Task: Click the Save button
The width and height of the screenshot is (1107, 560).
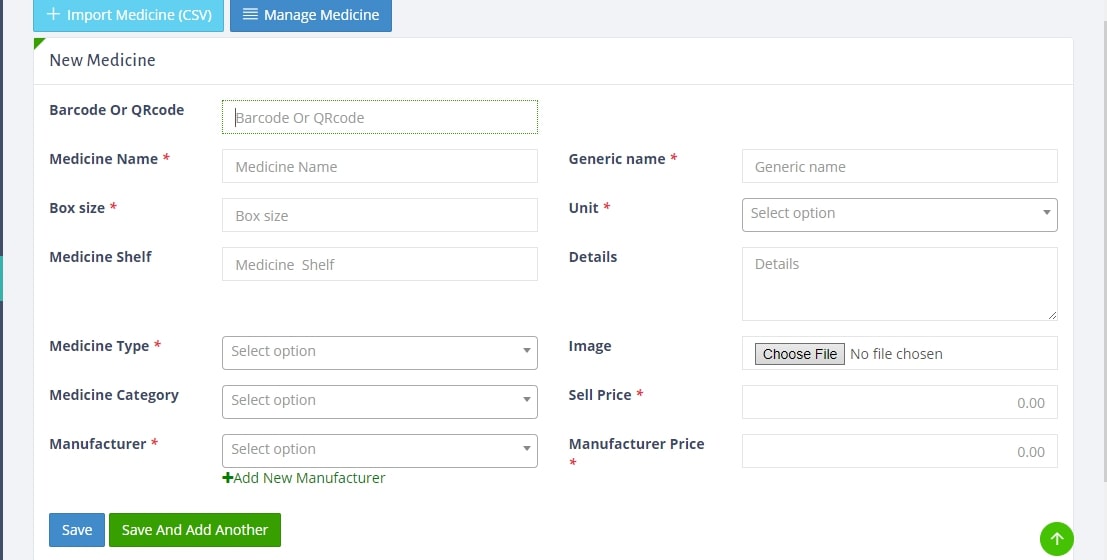Action: point(77,530)
